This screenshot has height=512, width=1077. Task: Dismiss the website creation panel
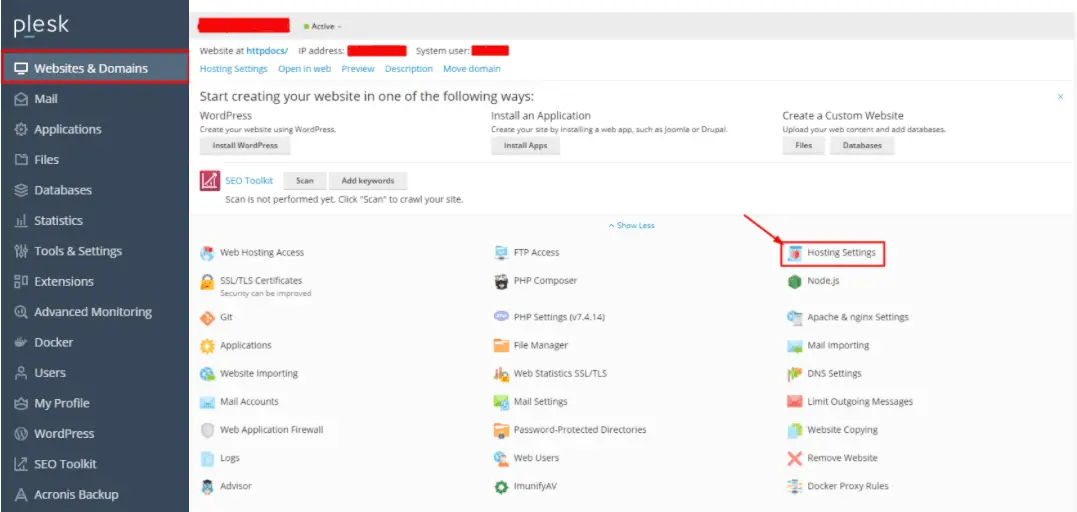[1060, 97]
